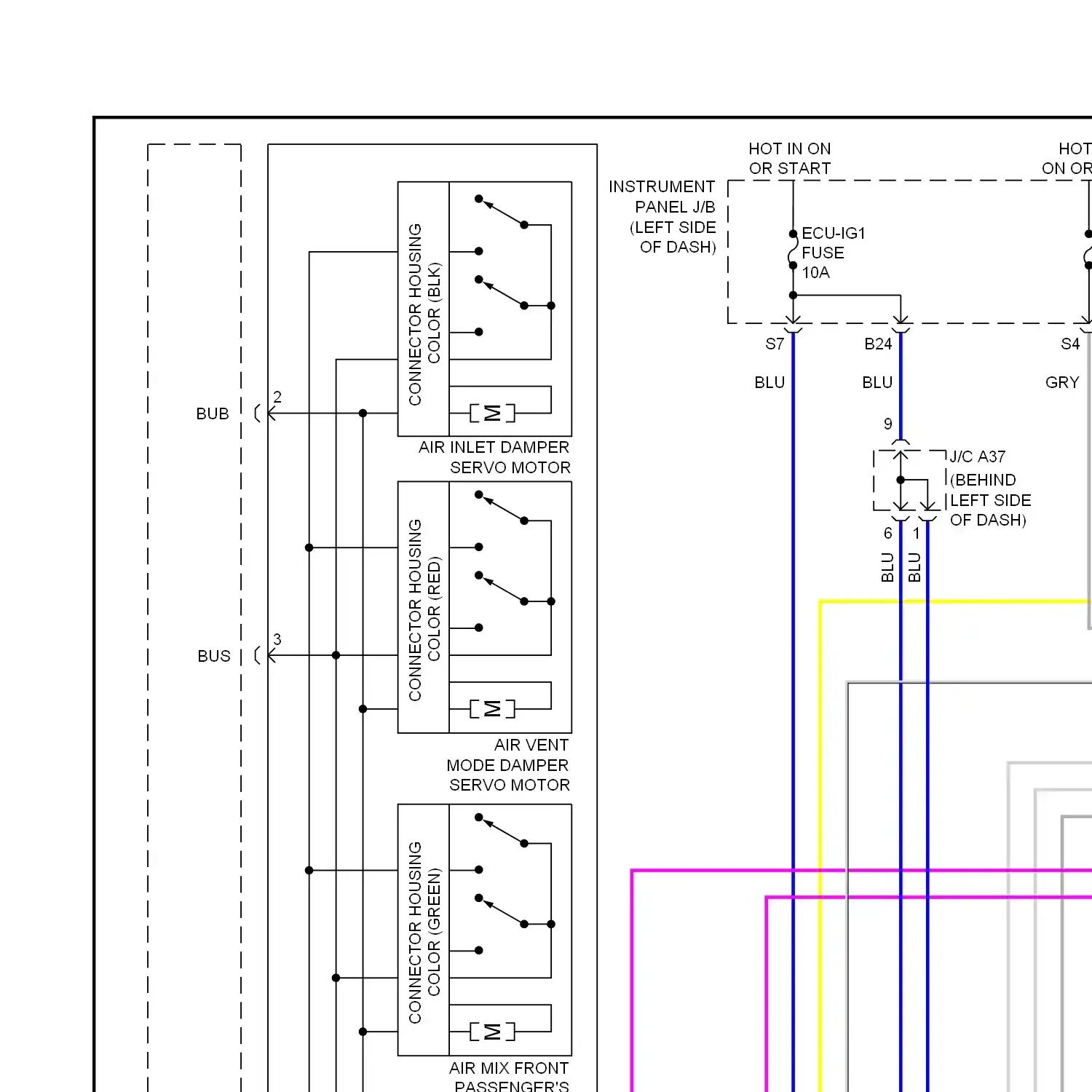Screen dimensions: 1092x1092
Task: Click the motor symbol in air mix servo
Action: 492,1031
